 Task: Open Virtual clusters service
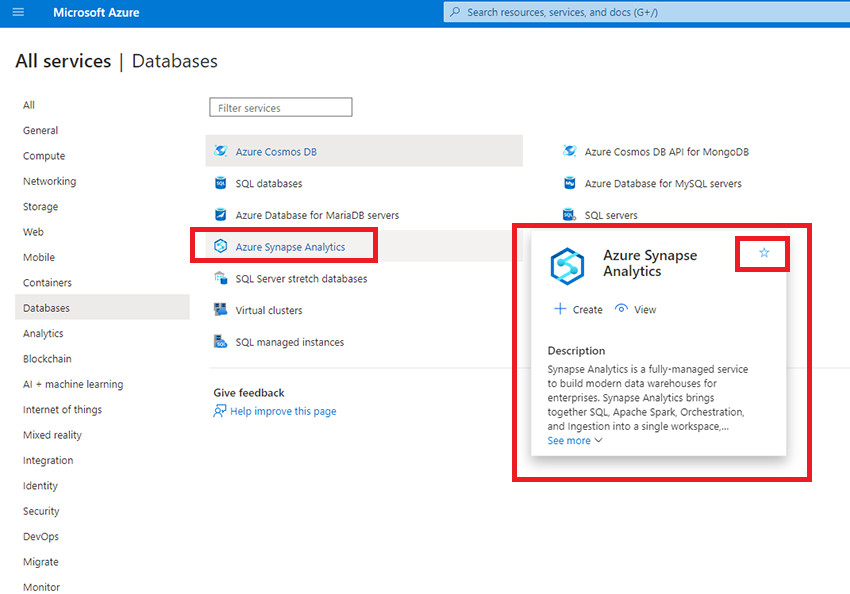[x=269, y=311]
